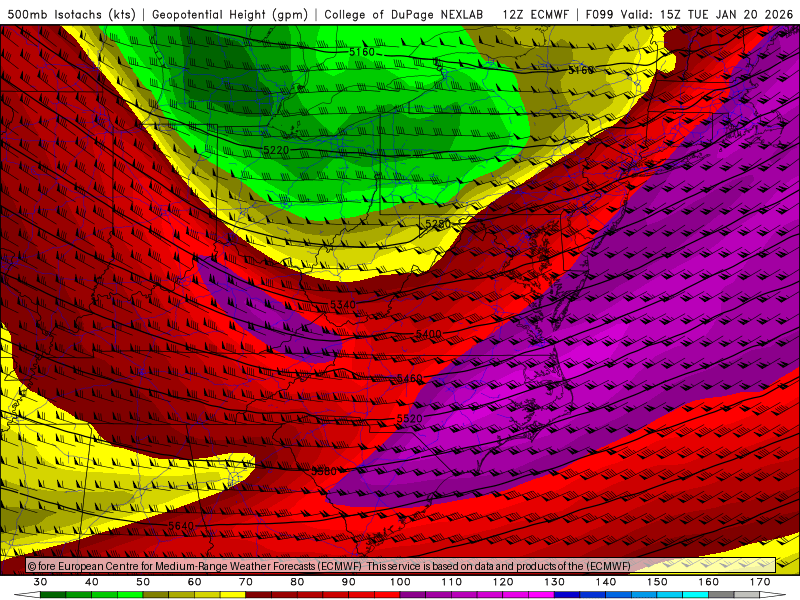
Task: Click 'Valid: 15Z TUE JAN 20 2026' text
Action: click(x=707, y=14)
